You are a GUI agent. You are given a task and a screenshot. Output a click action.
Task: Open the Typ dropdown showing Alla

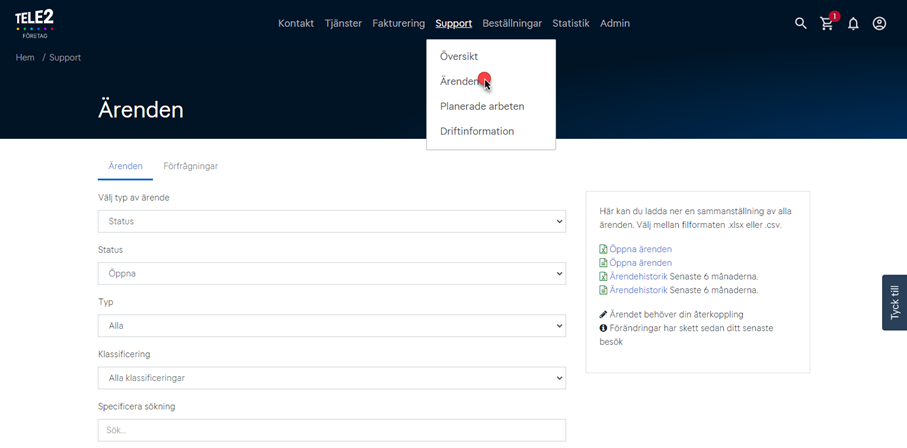tap(332, 326)
